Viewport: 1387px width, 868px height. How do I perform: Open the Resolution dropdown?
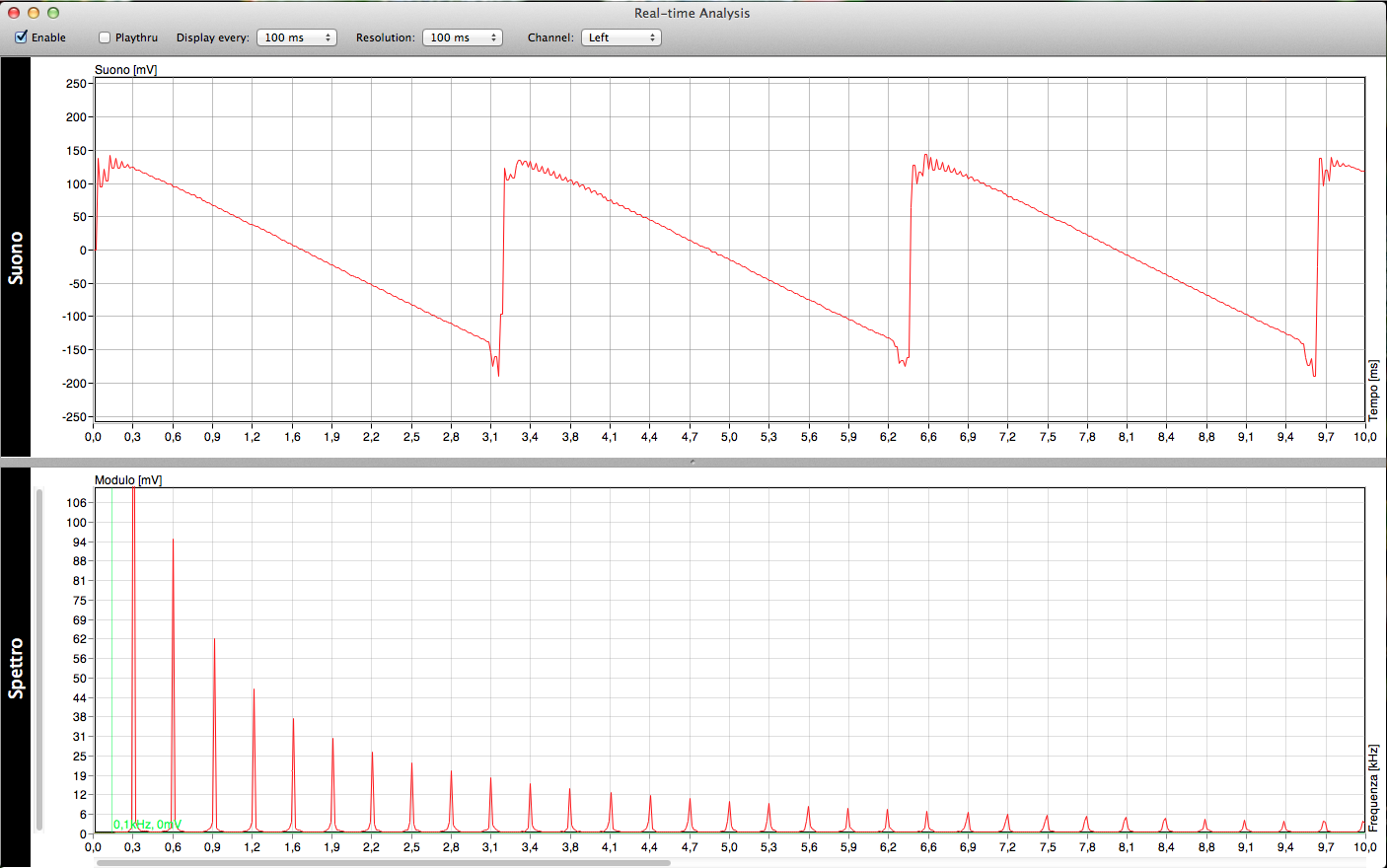(462, 37)
